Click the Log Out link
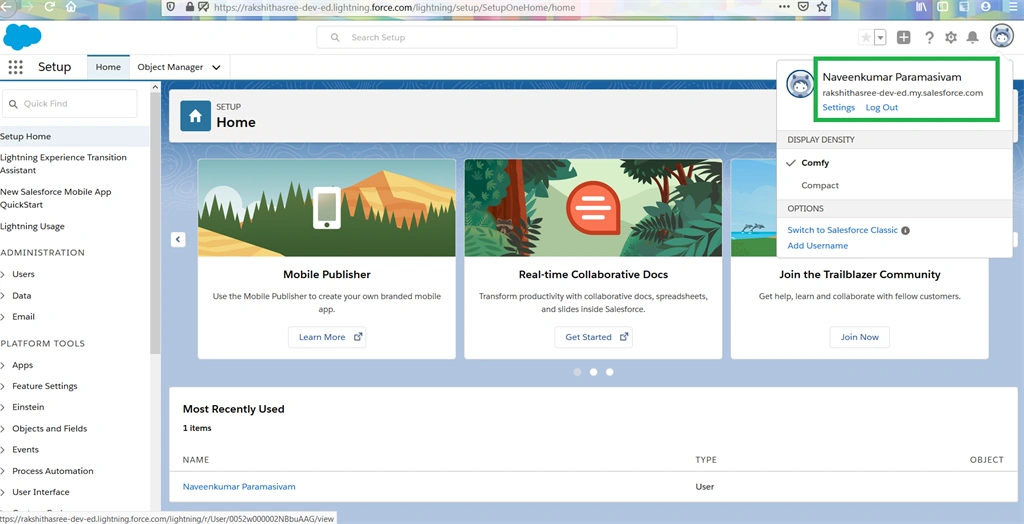 [882, 107]
